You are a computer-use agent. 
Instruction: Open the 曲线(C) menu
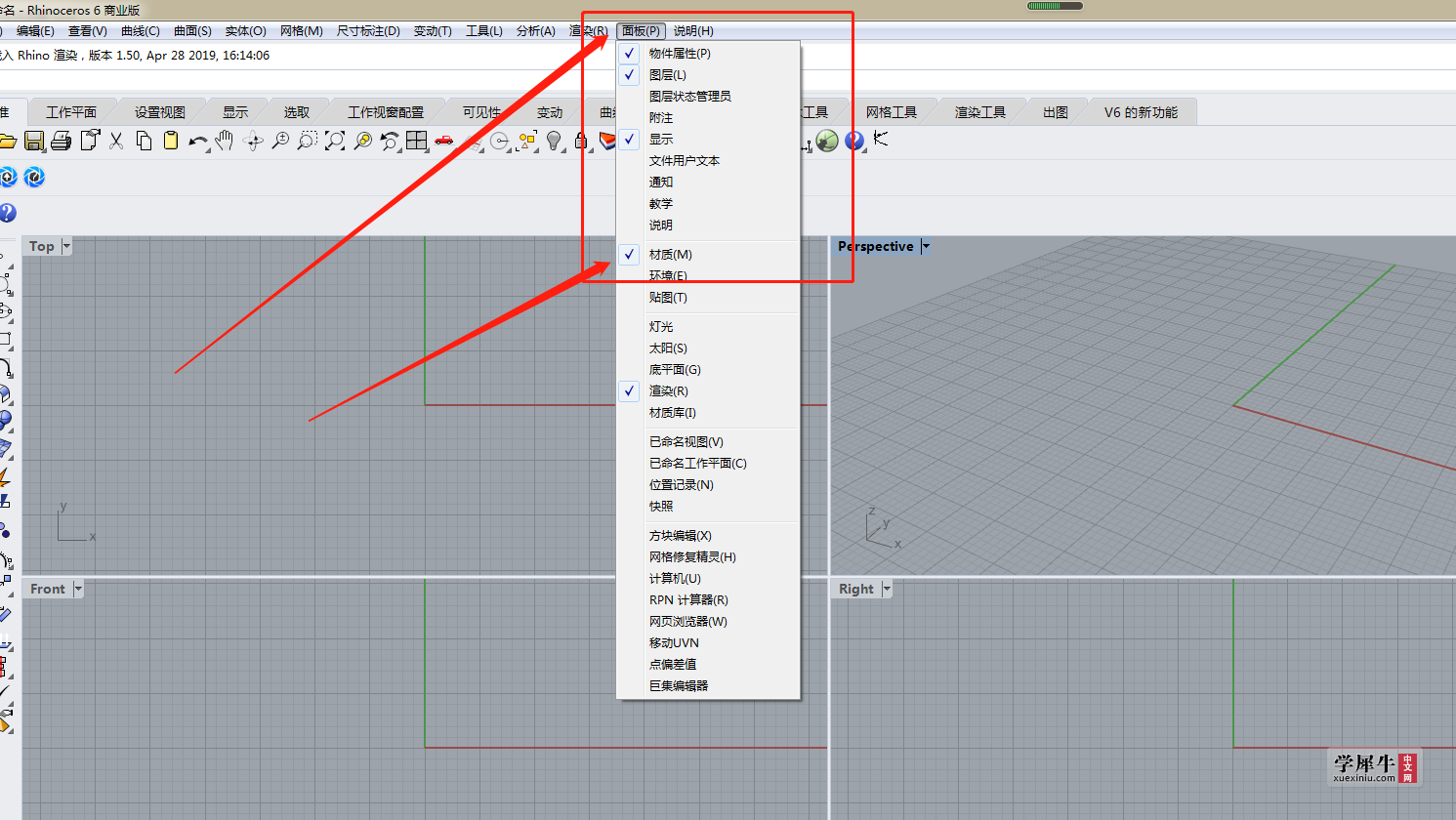click(x=141, y=31)
